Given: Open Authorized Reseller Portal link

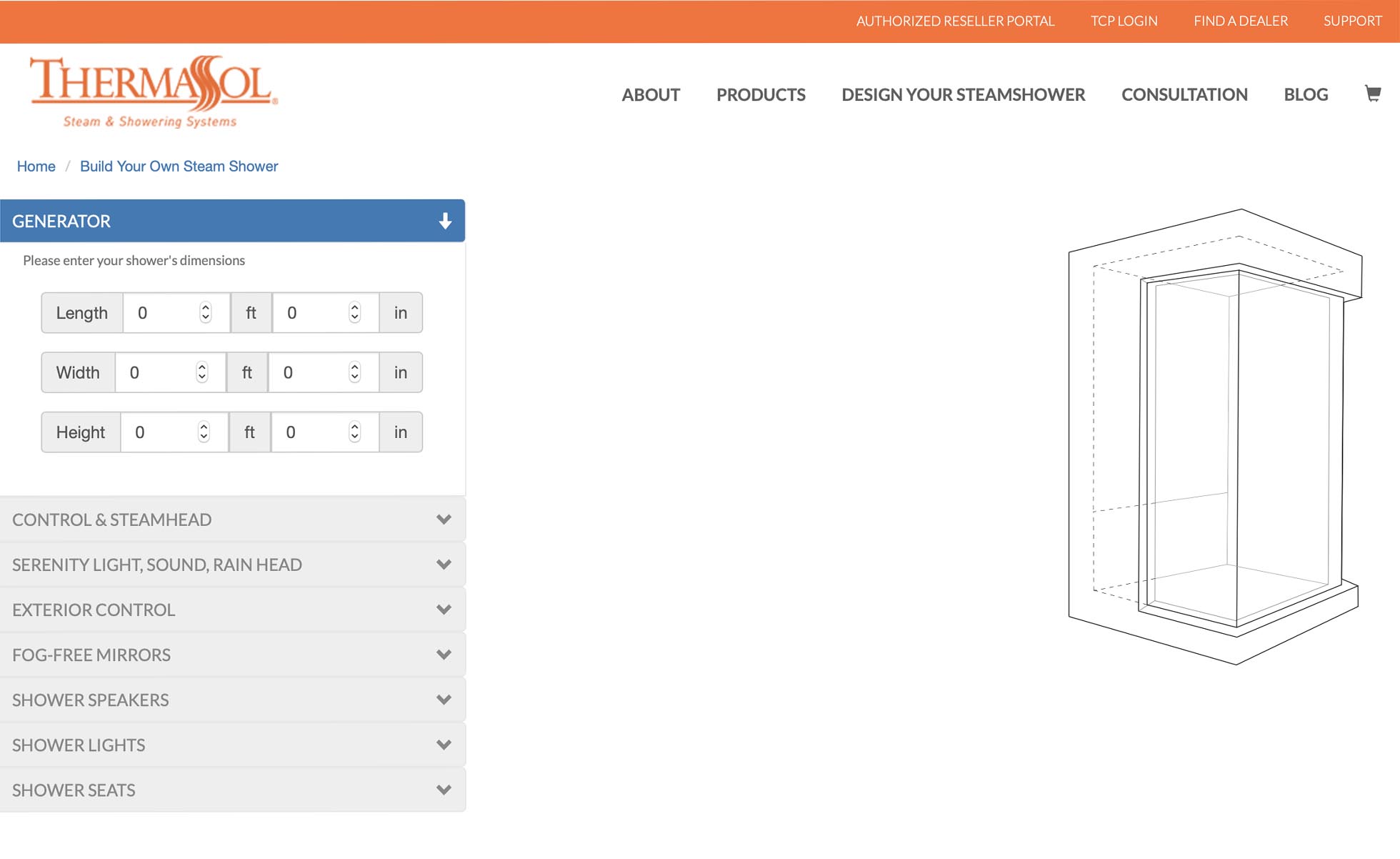Looking at the screenshot, I should pos(955,21).
